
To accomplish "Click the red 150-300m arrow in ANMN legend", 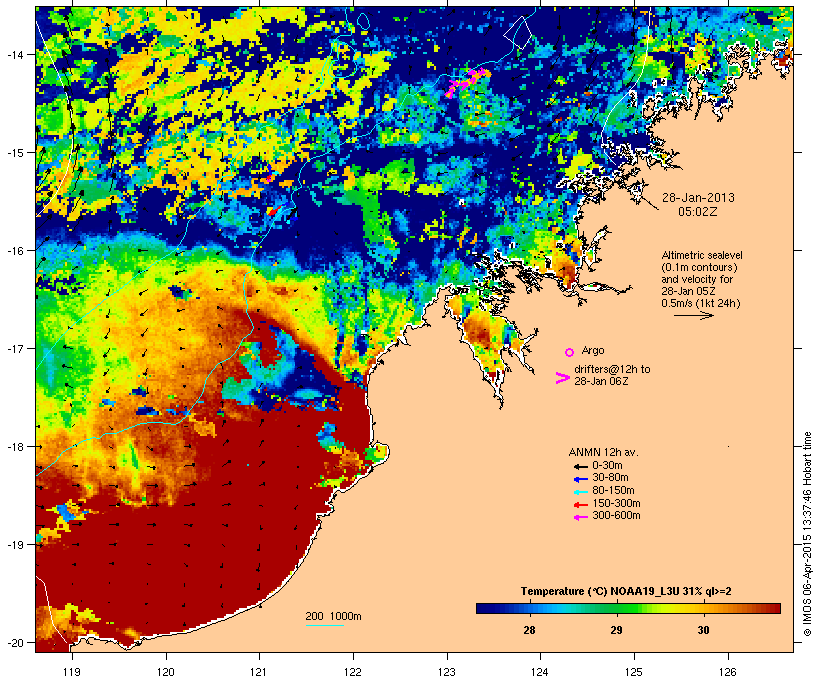I will [x=580, y=505].
